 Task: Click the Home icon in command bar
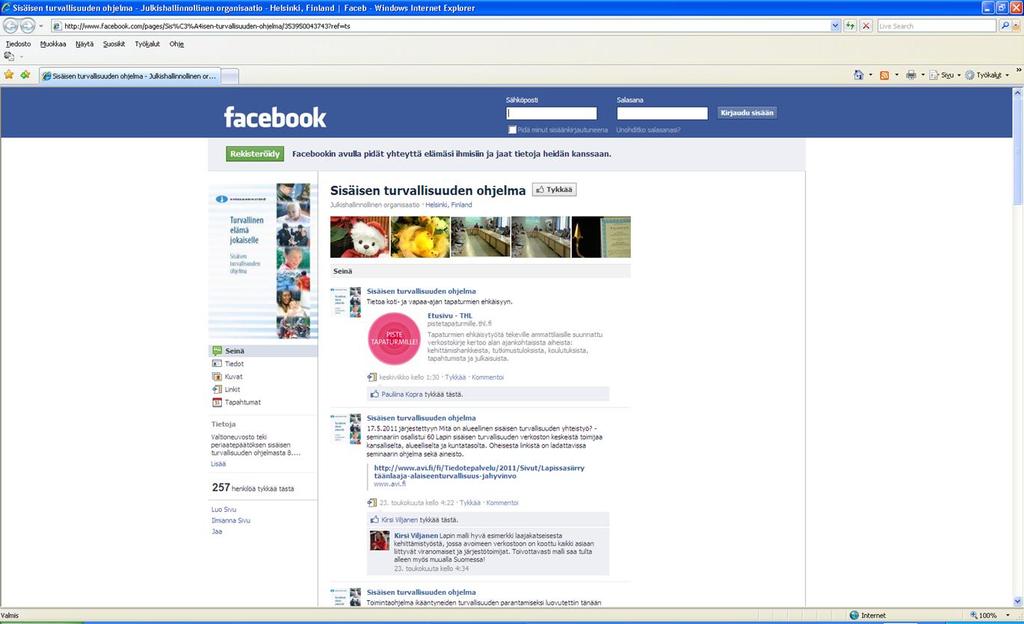(x=858, y=75)
